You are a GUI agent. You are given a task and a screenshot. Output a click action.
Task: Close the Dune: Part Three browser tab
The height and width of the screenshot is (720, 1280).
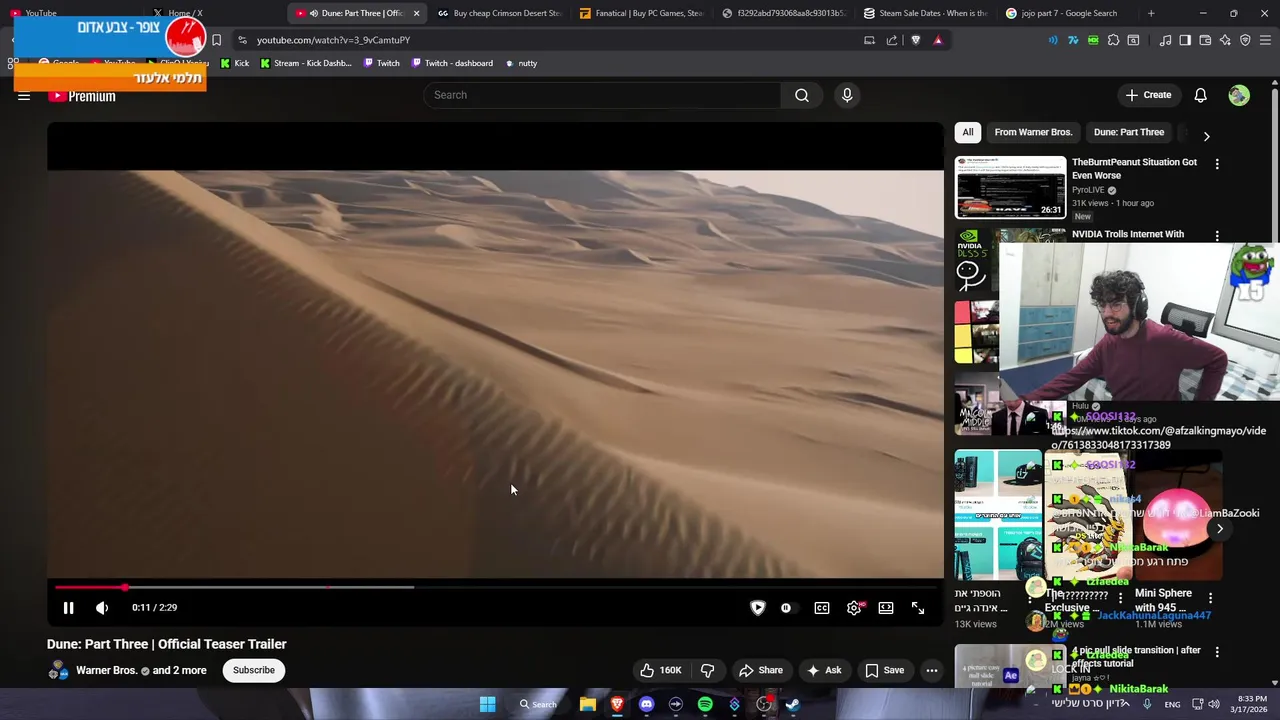pos(416,13)
